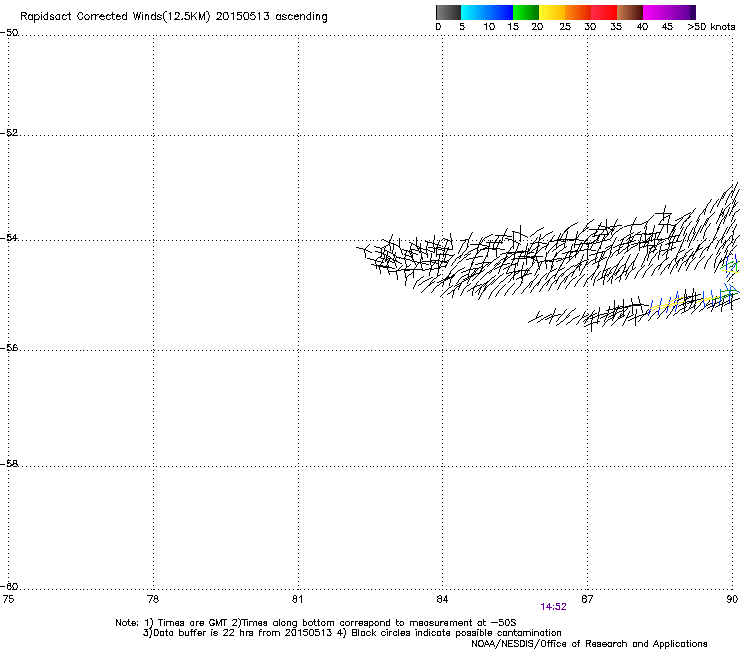Screen dimensions: 740x650
Task: Click the 87 longitude axis label
Action: click(x=587, y=599)
